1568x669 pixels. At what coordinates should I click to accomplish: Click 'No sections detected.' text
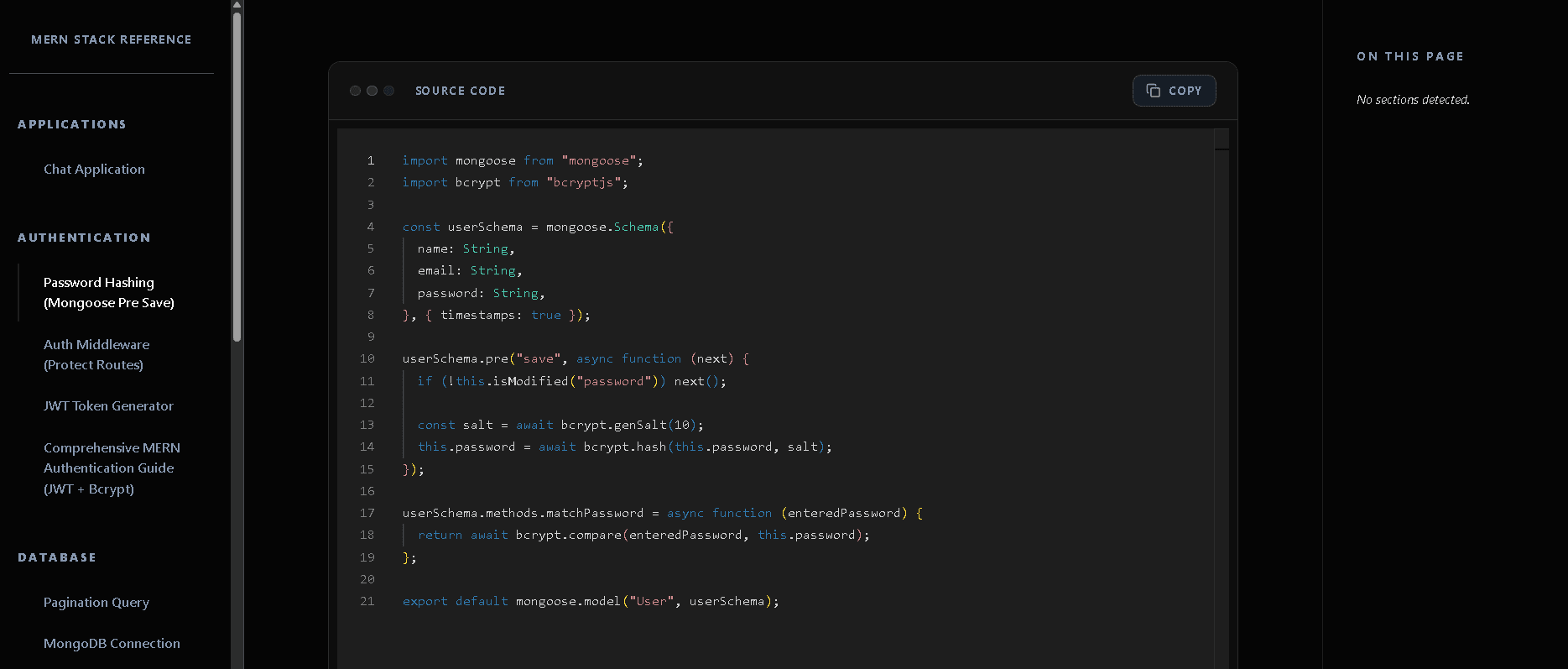click(x=1413, y=100)
